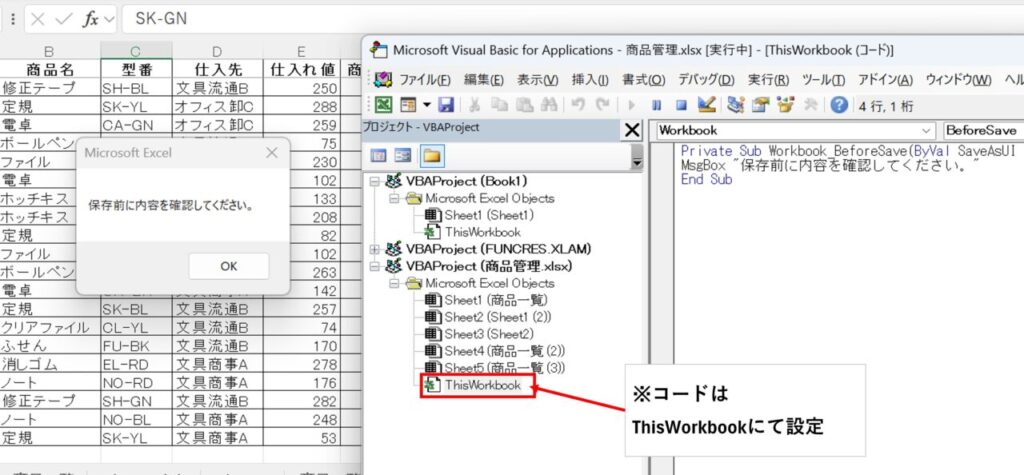Click the End Sub line in code

pyautogui.click(x=707, y=180)
